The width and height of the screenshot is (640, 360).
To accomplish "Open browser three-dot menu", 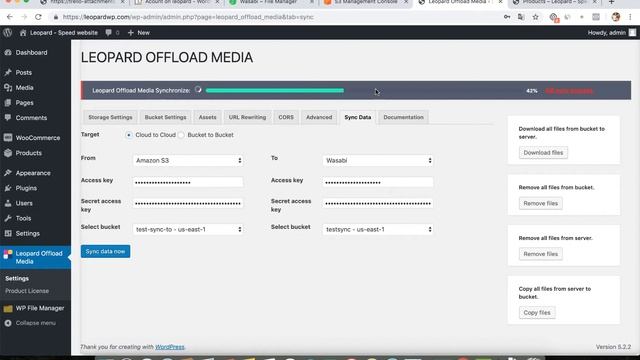I will (631, 17).
